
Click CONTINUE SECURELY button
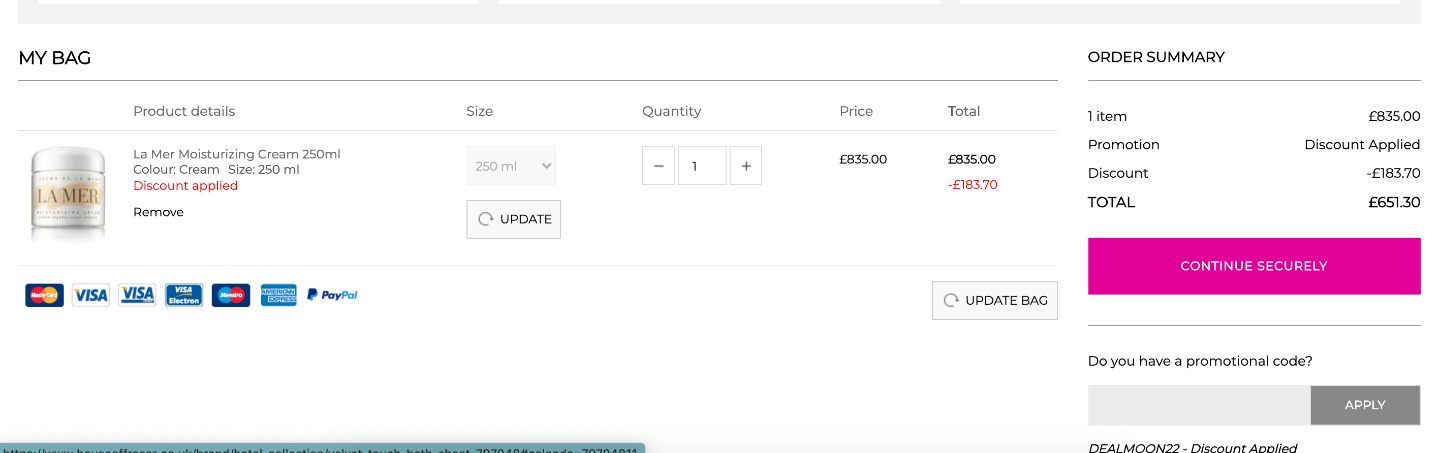pos(1254,266)
